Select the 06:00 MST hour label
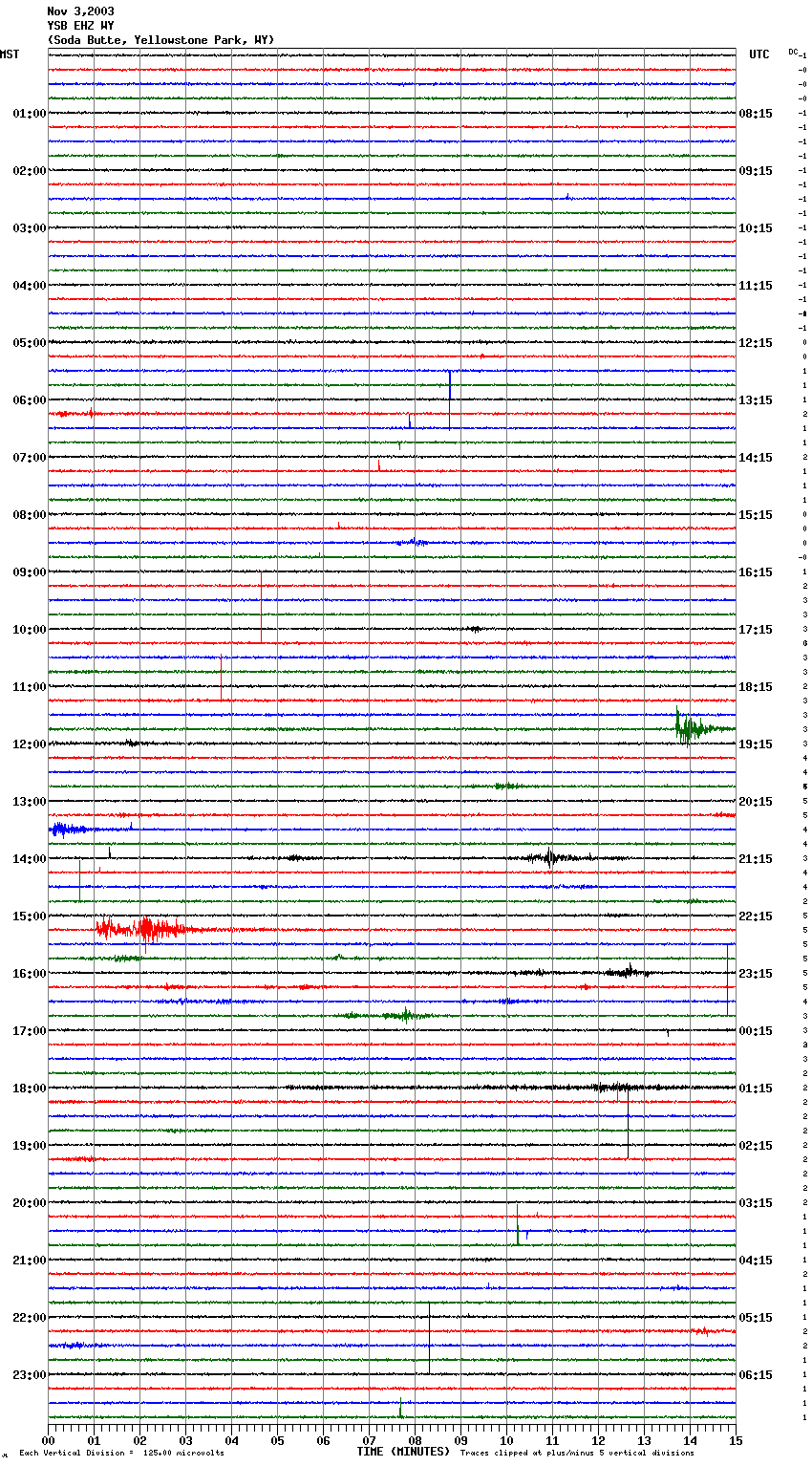 30,400
